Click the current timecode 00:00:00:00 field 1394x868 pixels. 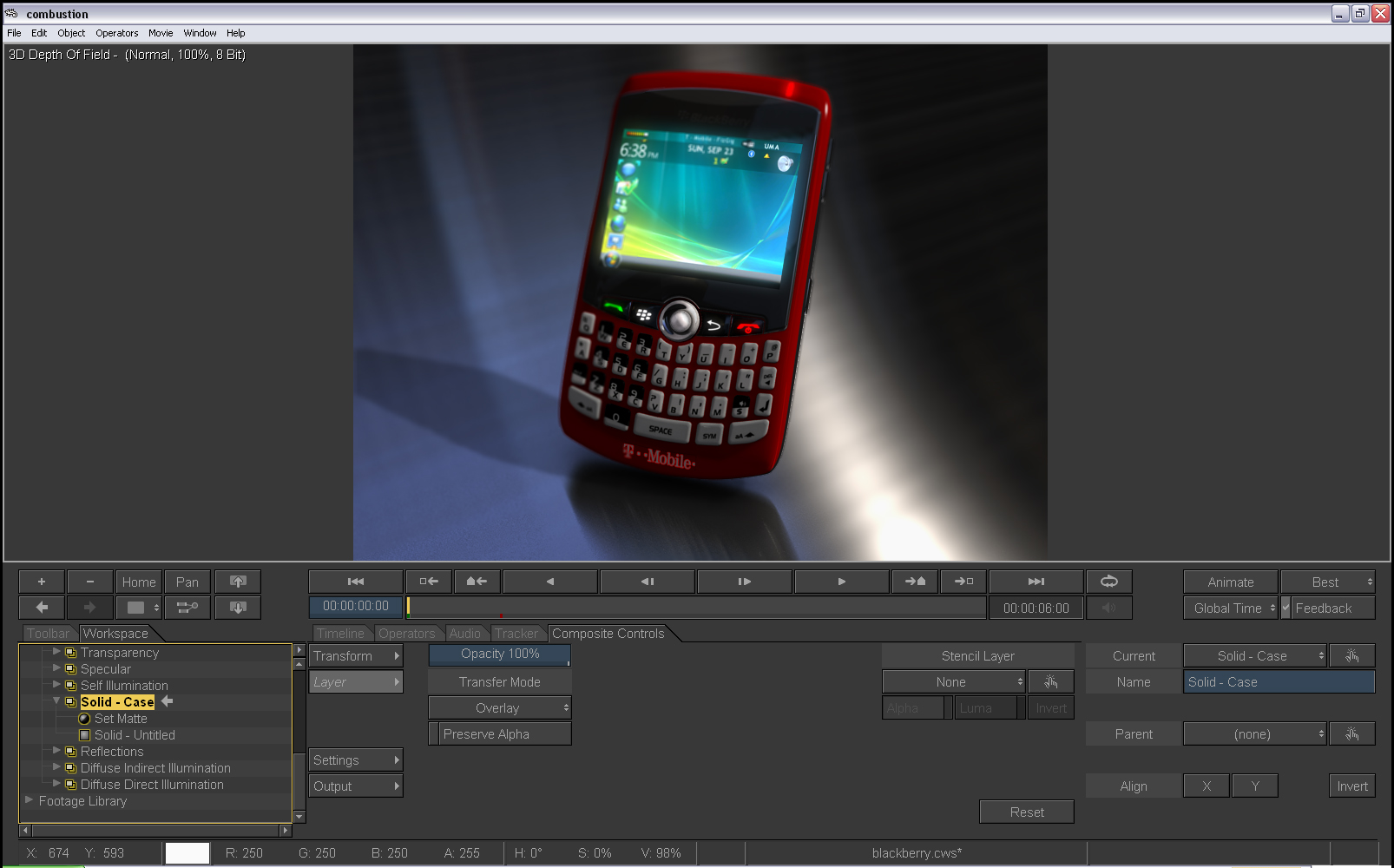pyautogui.click(x=356, y=607)
